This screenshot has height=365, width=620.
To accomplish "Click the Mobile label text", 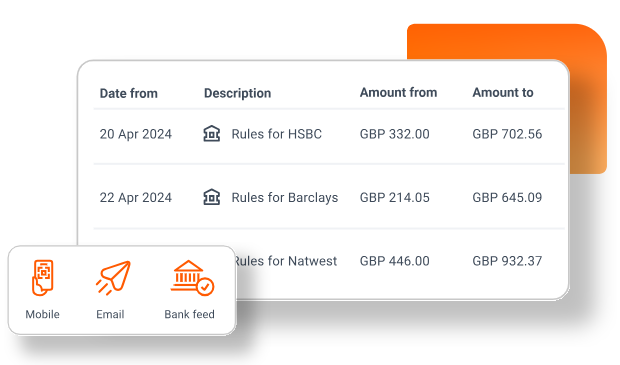I will [x=42, y=314].
